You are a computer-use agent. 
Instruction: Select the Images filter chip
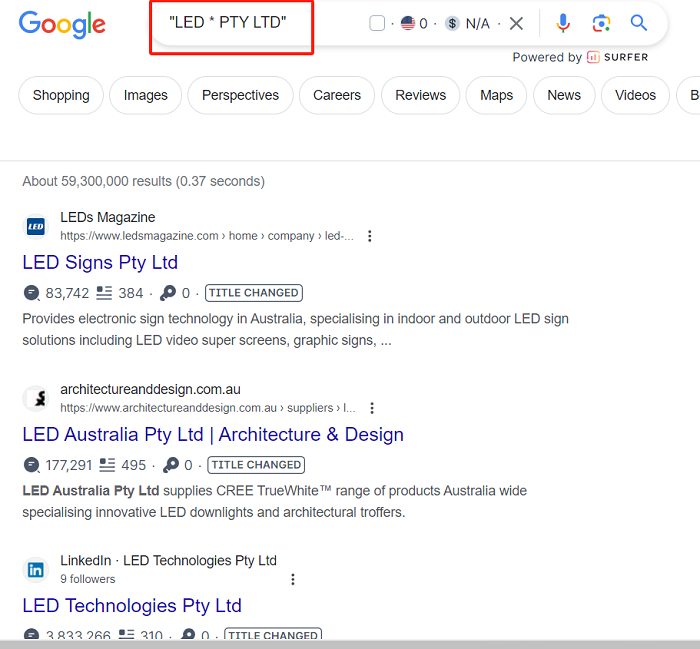pyautogui.click(x=146, y=95)
